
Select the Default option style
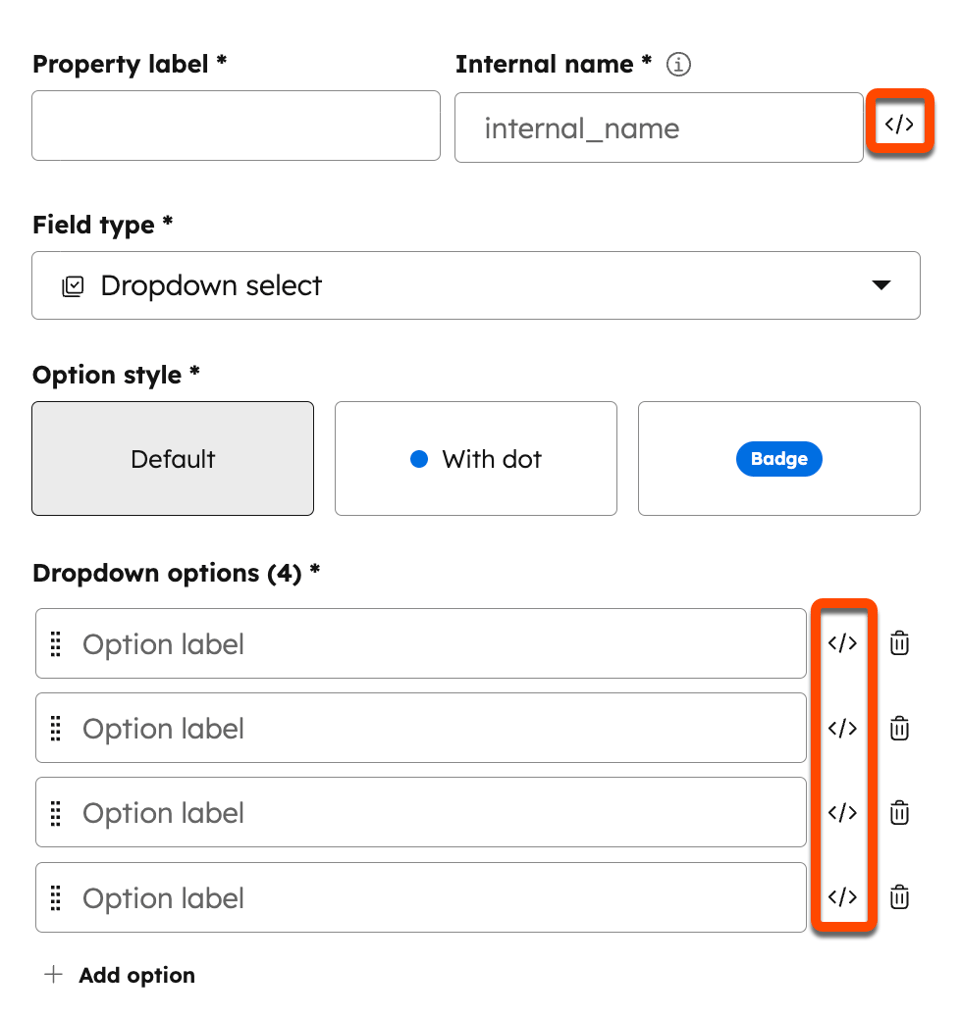(172, 458)
